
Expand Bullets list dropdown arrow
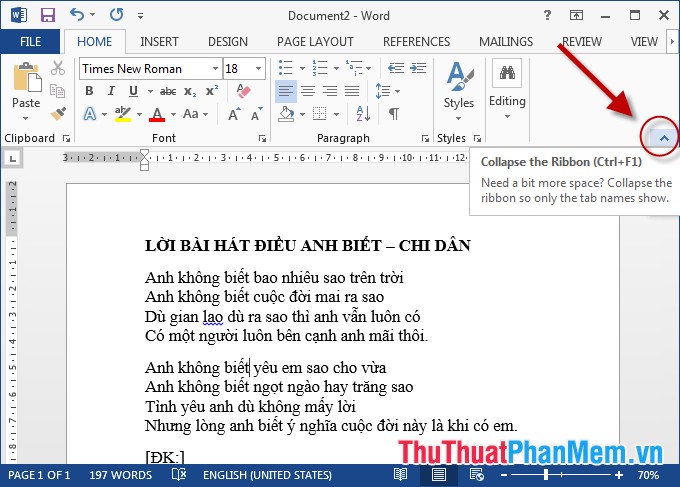(x=302, y=68)
